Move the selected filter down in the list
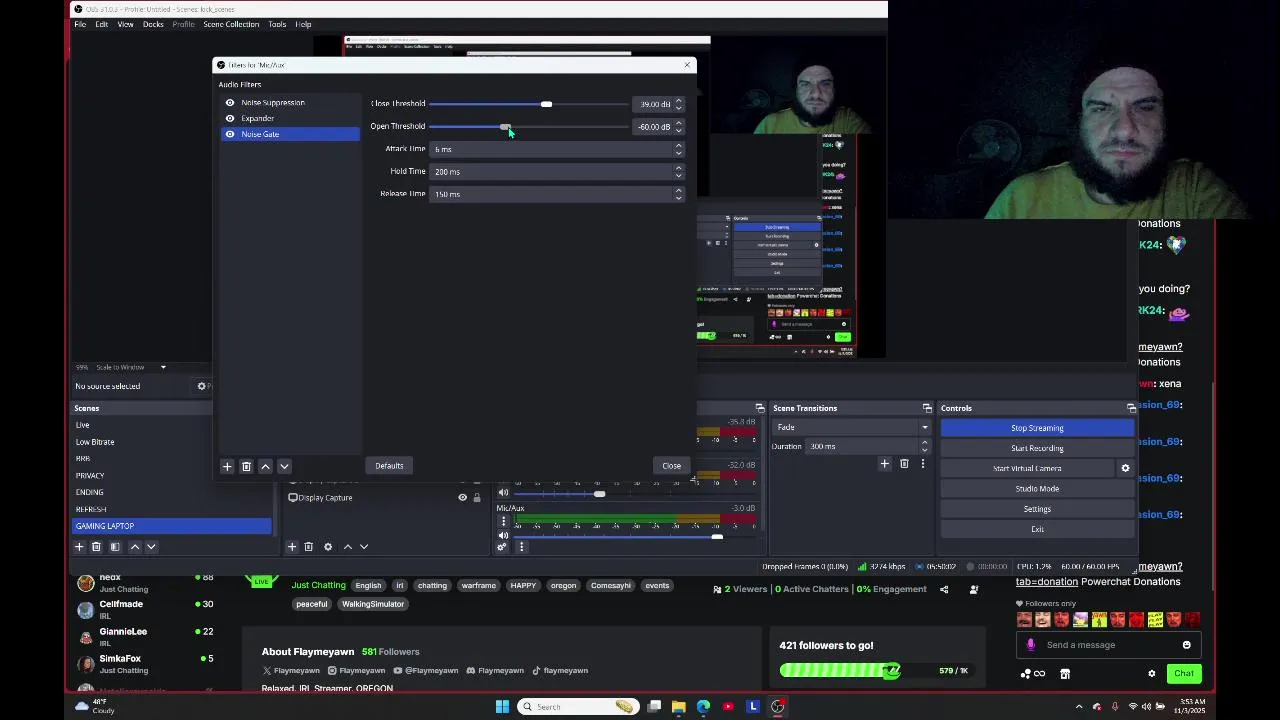Screen dimensions: 1280x720 click(x=284, y=466)
